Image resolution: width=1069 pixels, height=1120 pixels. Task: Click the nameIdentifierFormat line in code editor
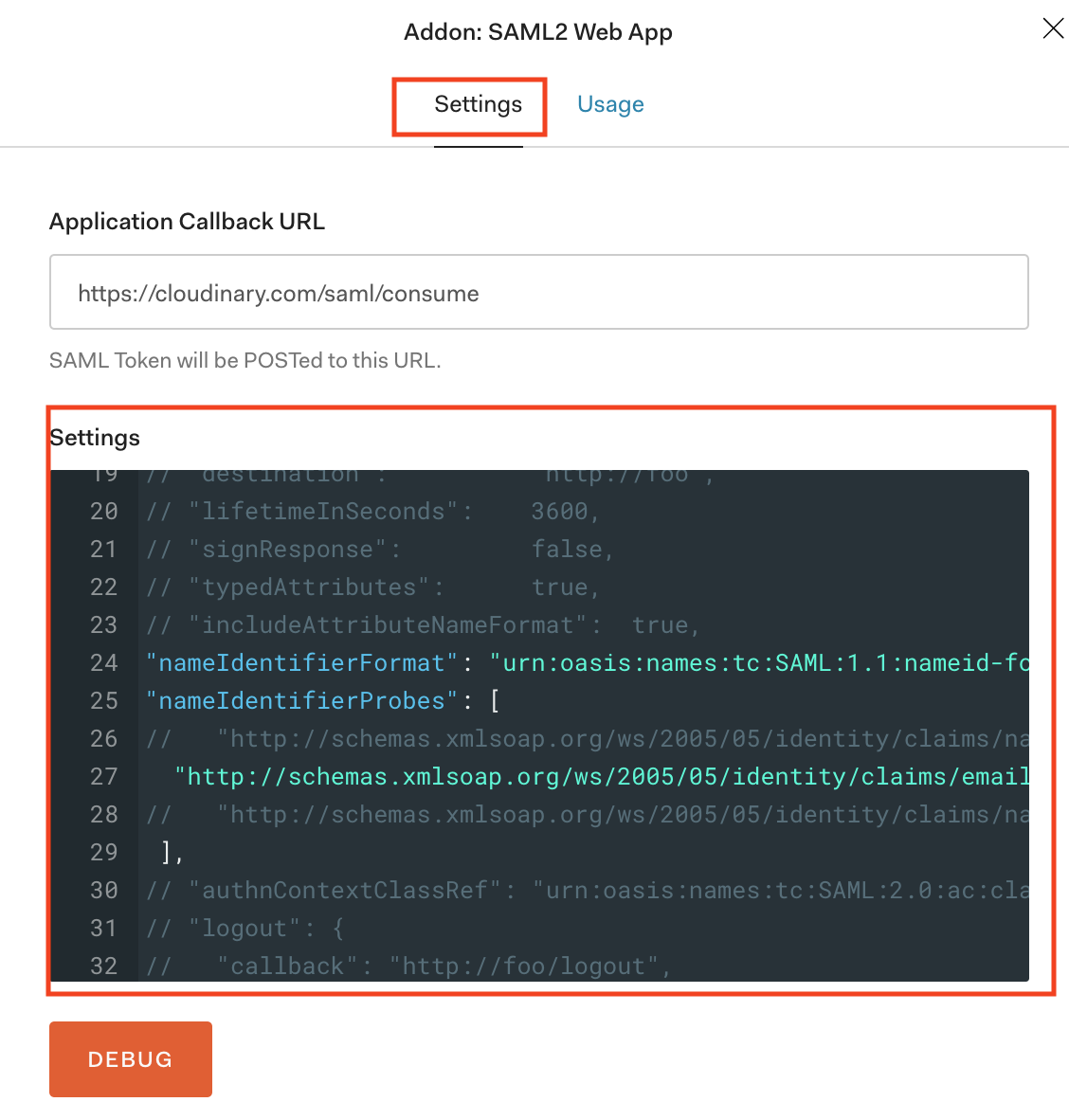tap(587, 663)
